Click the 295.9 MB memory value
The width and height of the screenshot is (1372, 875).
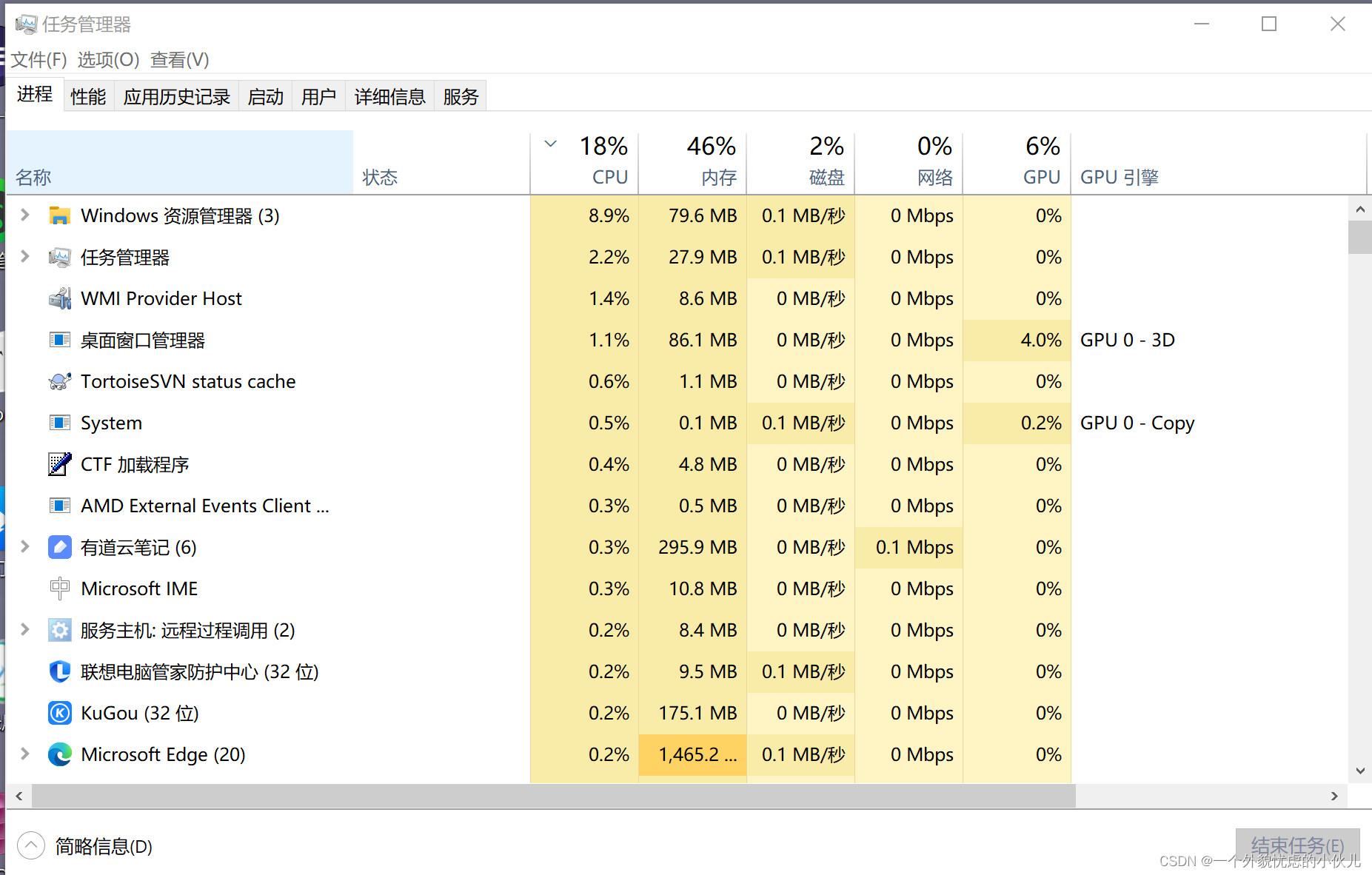coord(697,547)
